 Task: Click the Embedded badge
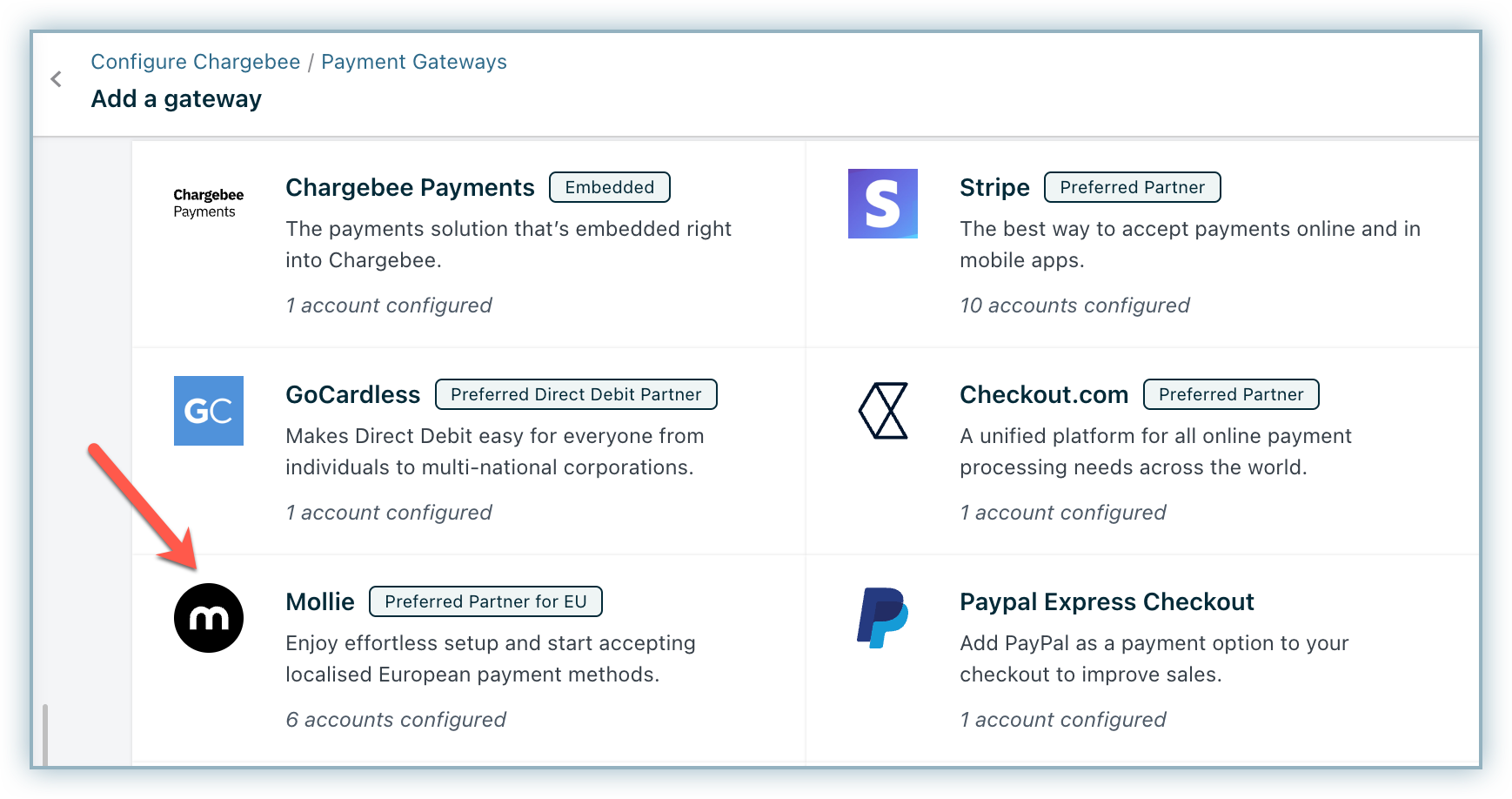pyautogui.click(x=609, y=187)
